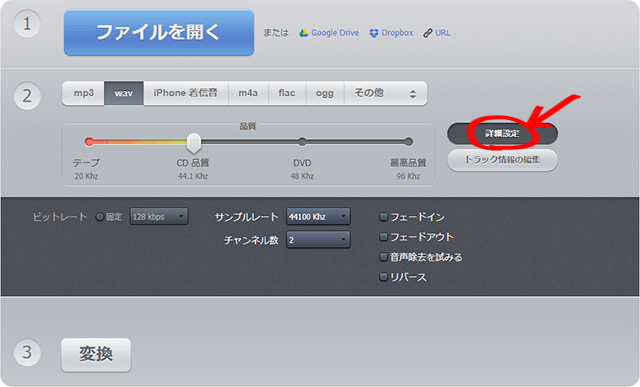The height and width of the screenshot is (387, 640).
Task: Click the 詳細設定 button
Action: pyautogui.click(x=502, y=134)
